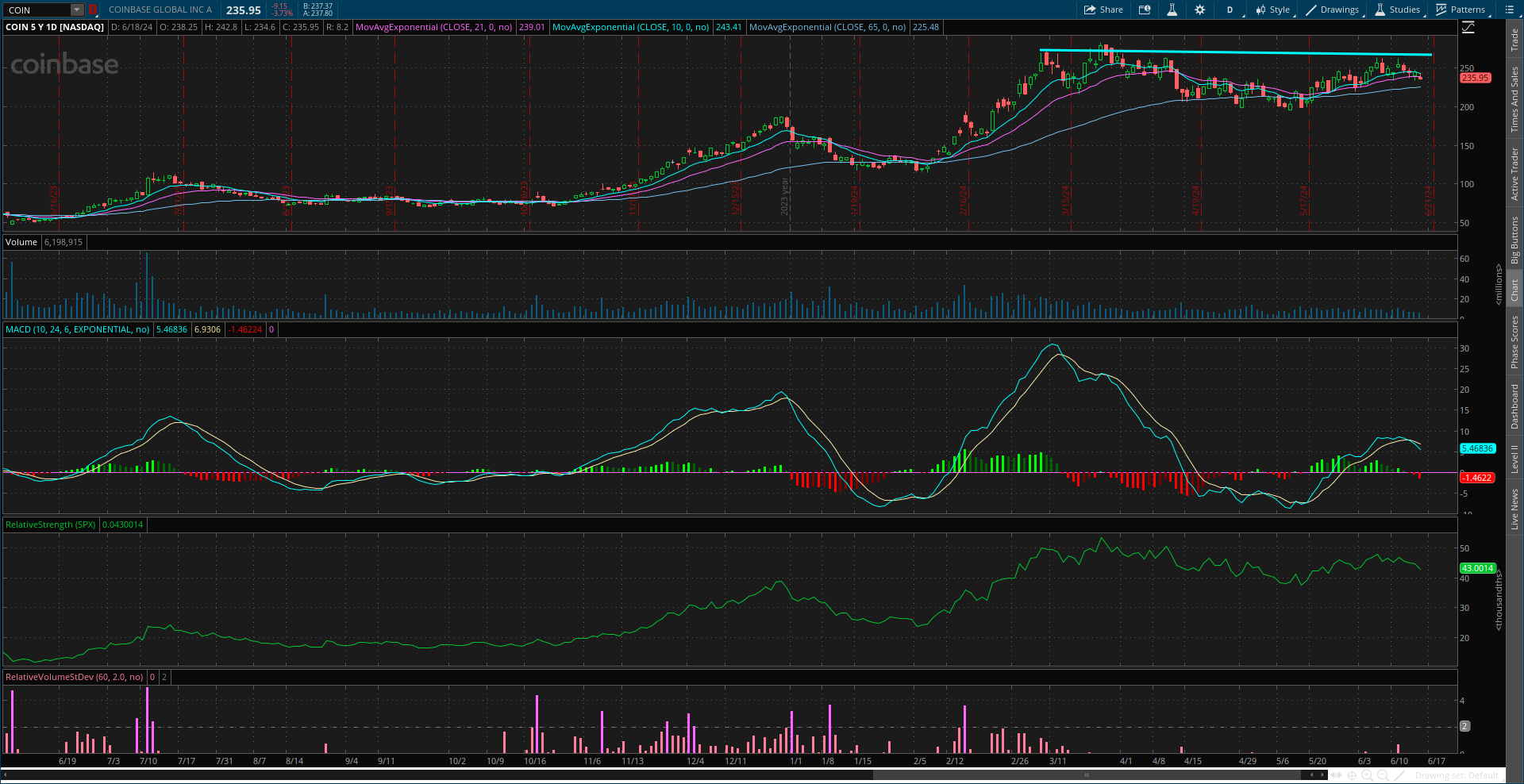Click the price axis scale icon
1524x784 pixels.
click(1468, 27)
